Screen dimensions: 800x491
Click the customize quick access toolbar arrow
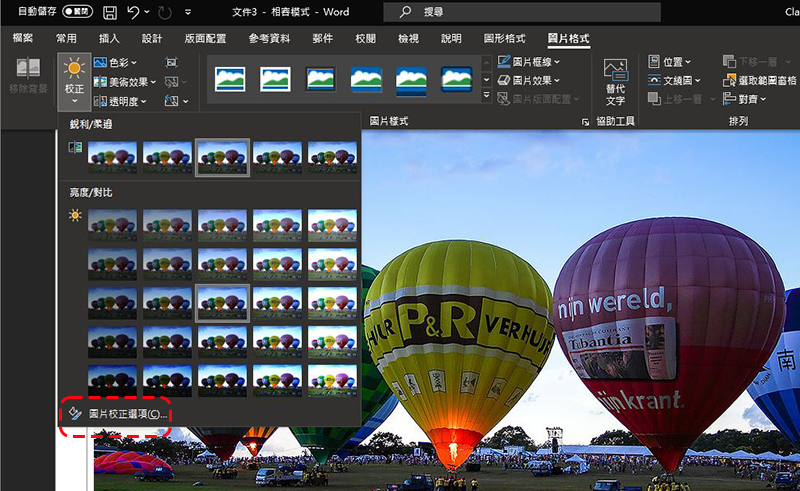pos(190,13)
